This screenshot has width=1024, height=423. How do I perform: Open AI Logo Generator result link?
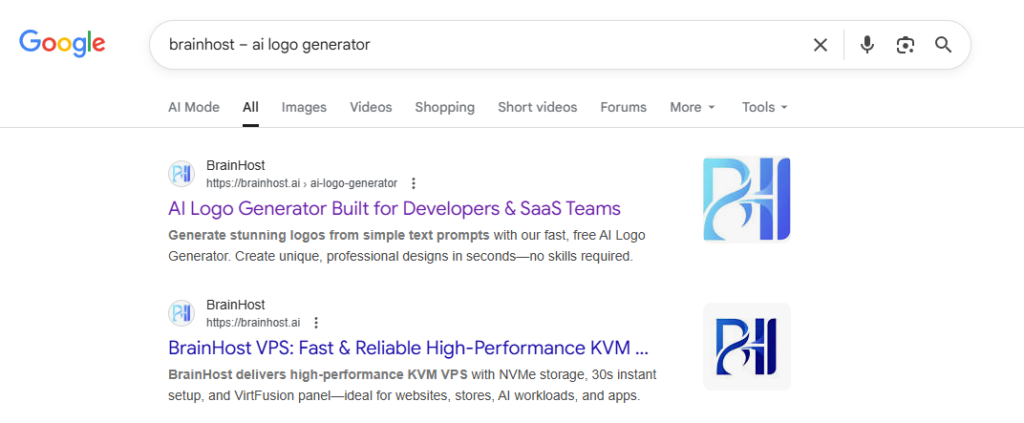tap(394, 209)
